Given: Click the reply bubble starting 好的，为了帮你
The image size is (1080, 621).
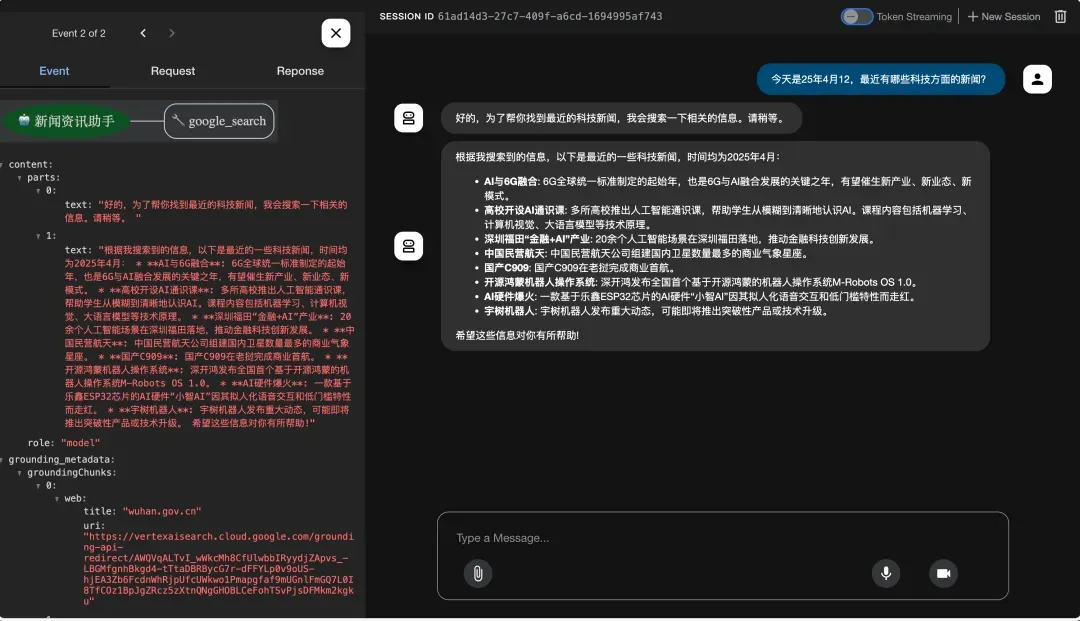Looking at the screenshot, I should pyautogui.click(x=621, y=118).
